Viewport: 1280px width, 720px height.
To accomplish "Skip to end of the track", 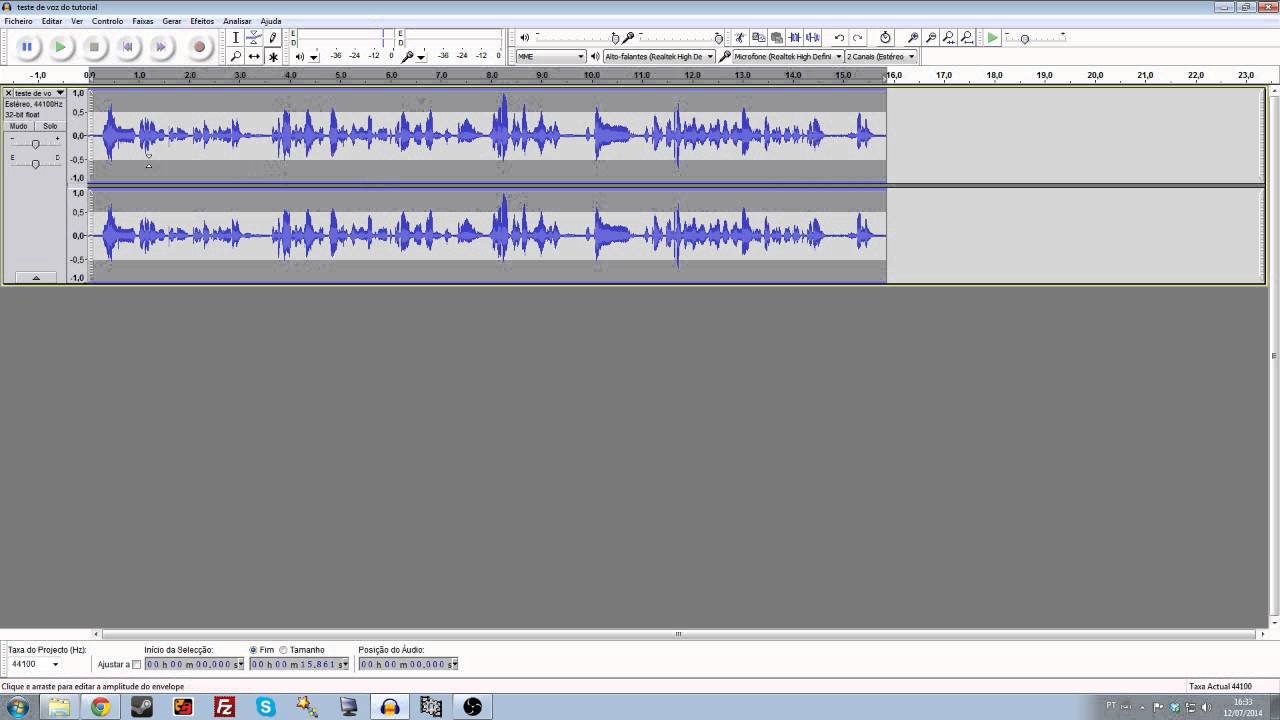I will (160, 46).
